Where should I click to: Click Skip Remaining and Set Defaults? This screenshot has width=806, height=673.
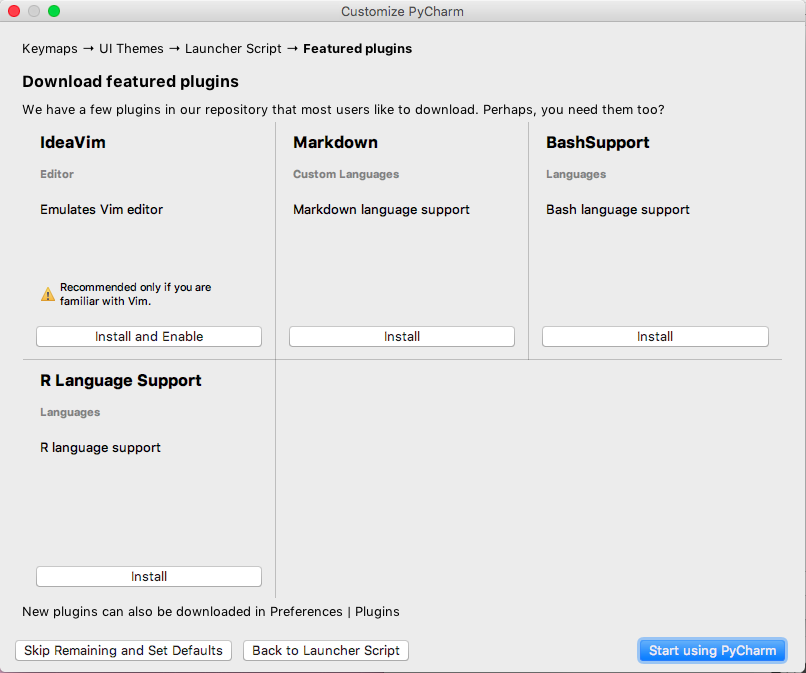coord(123,650)
